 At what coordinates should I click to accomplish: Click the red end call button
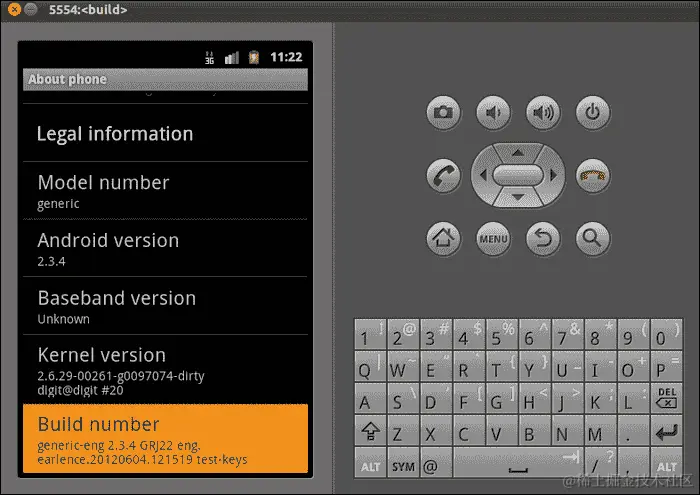click(593, 175)
